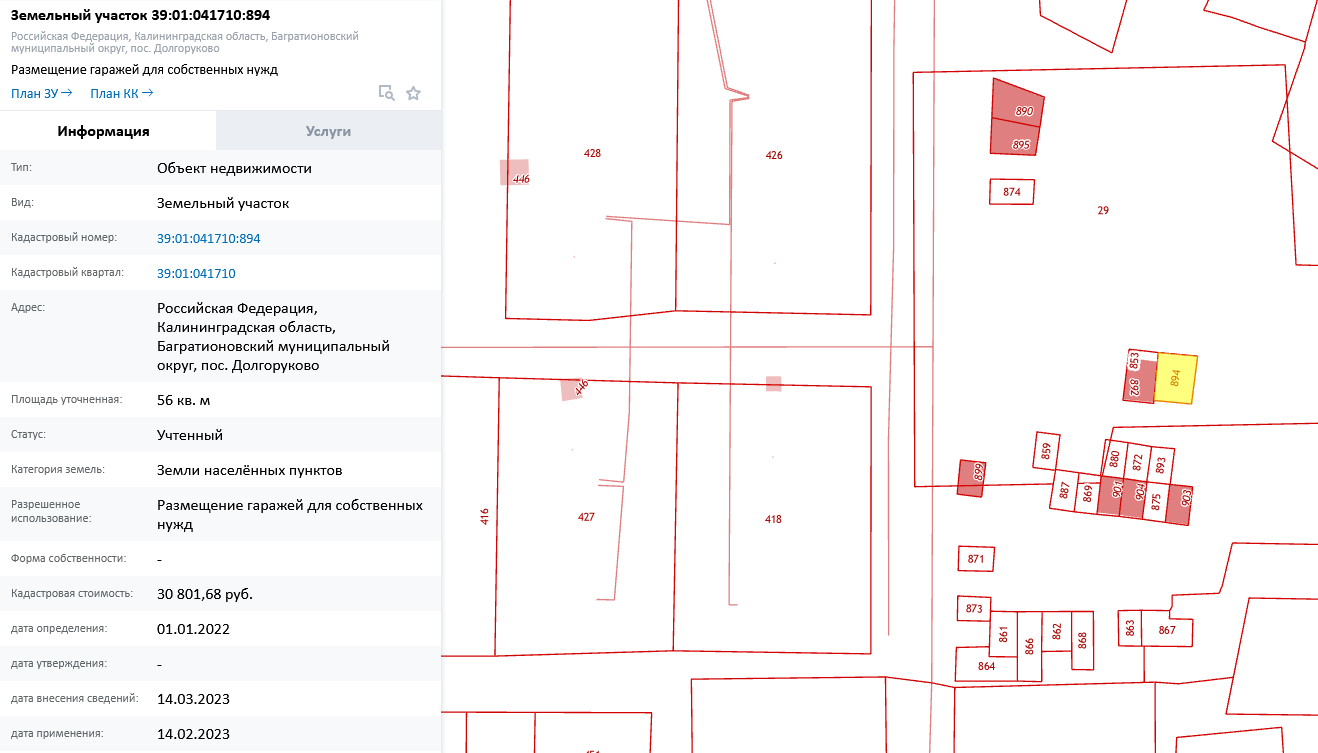Click parcel 899 on the map

pos(971,478)
